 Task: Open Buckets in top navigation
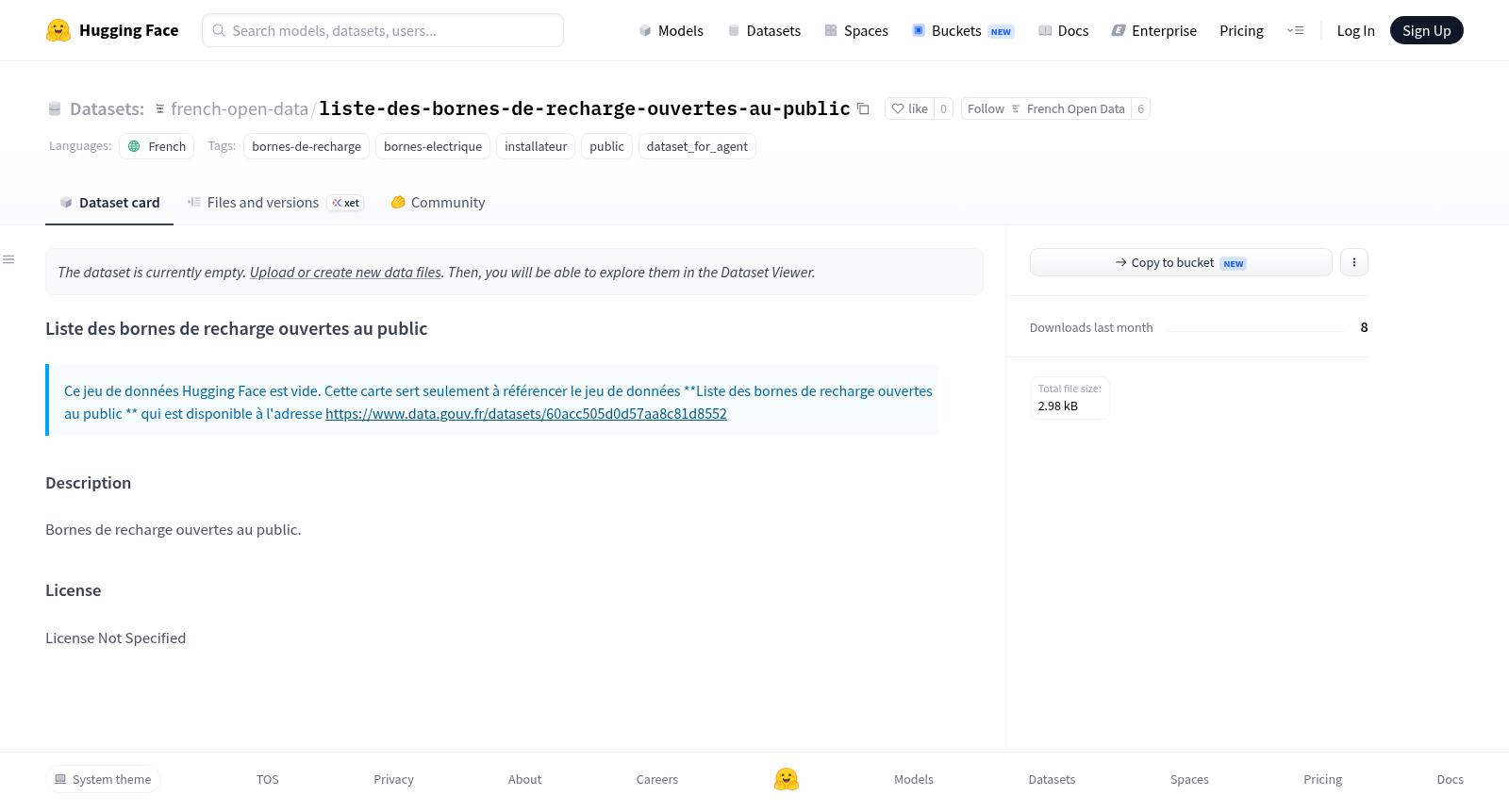point(962,30)
